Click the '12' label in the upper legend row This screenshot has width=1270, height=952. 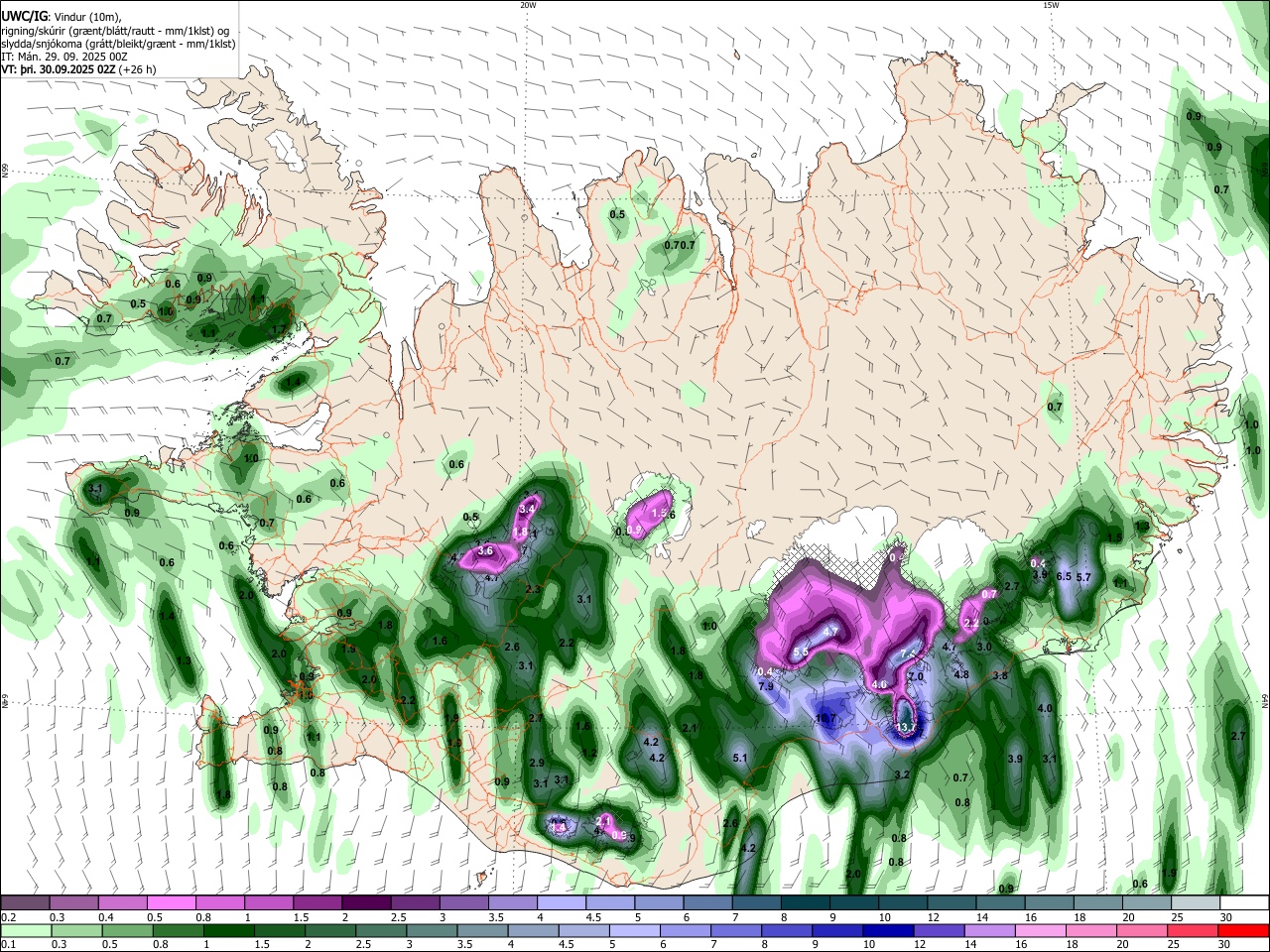click(x=934, y=917)
